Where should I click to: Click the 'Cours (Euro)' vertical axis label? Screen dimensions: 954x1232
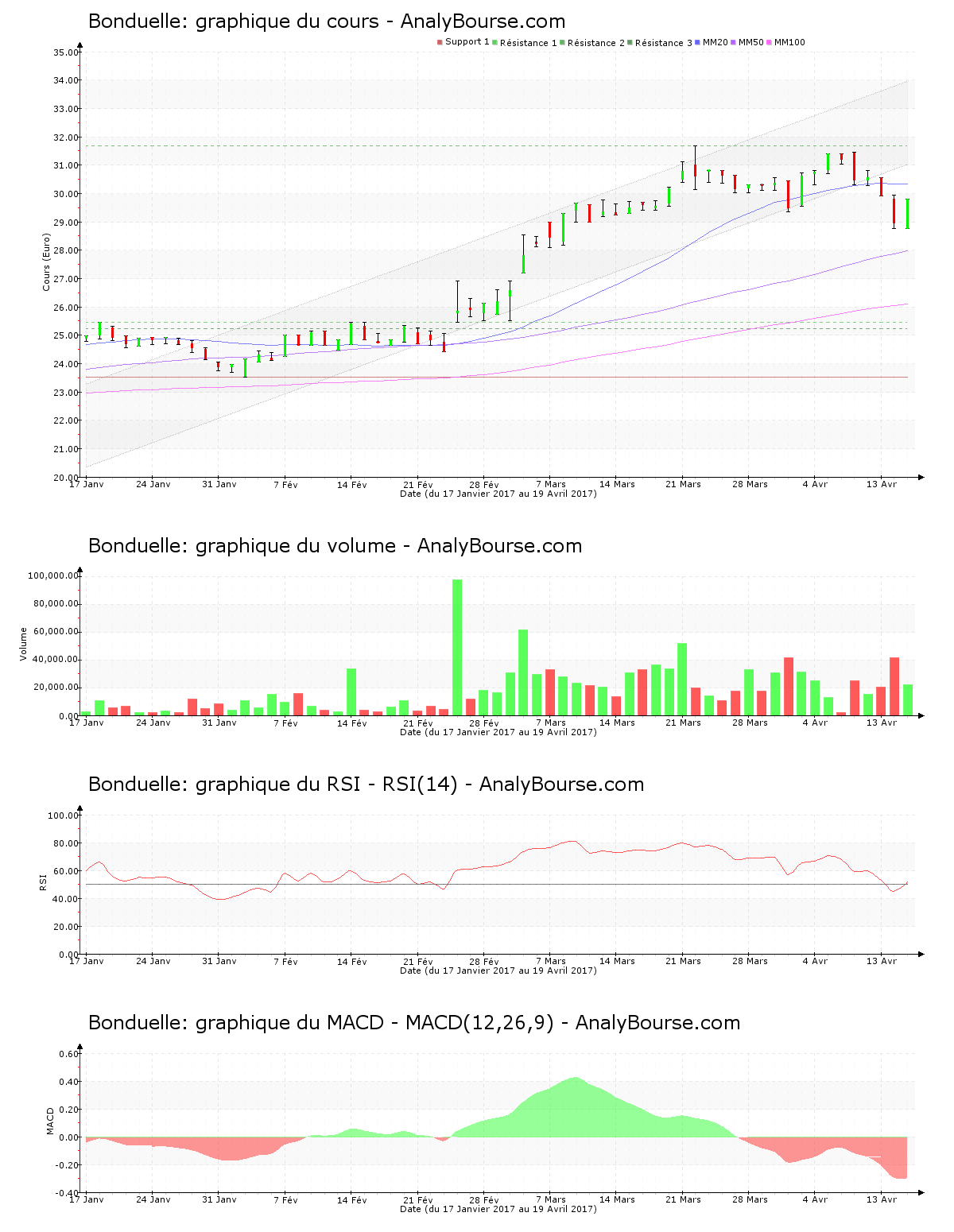pyautogui.click(x=46, y=262)
